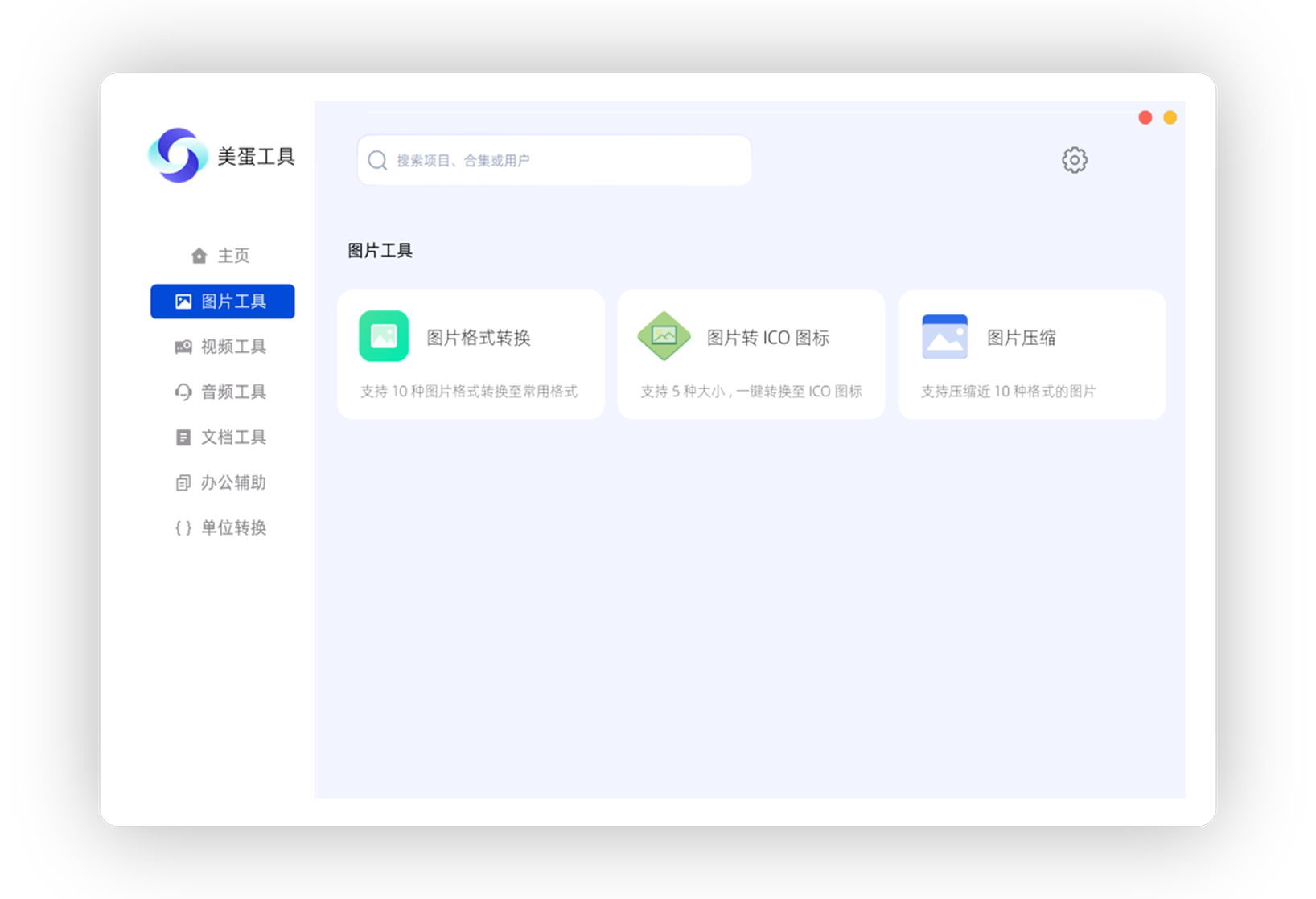Navigate to 单位转换 section
1316x899 pixels.
pos(232,527)
